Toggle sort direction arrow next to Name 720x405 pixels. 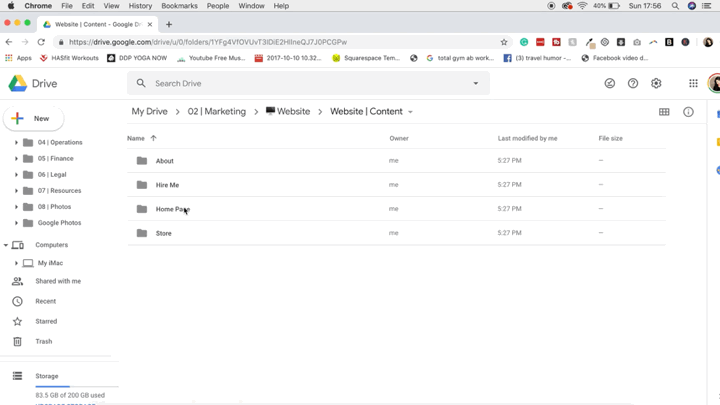153,138
